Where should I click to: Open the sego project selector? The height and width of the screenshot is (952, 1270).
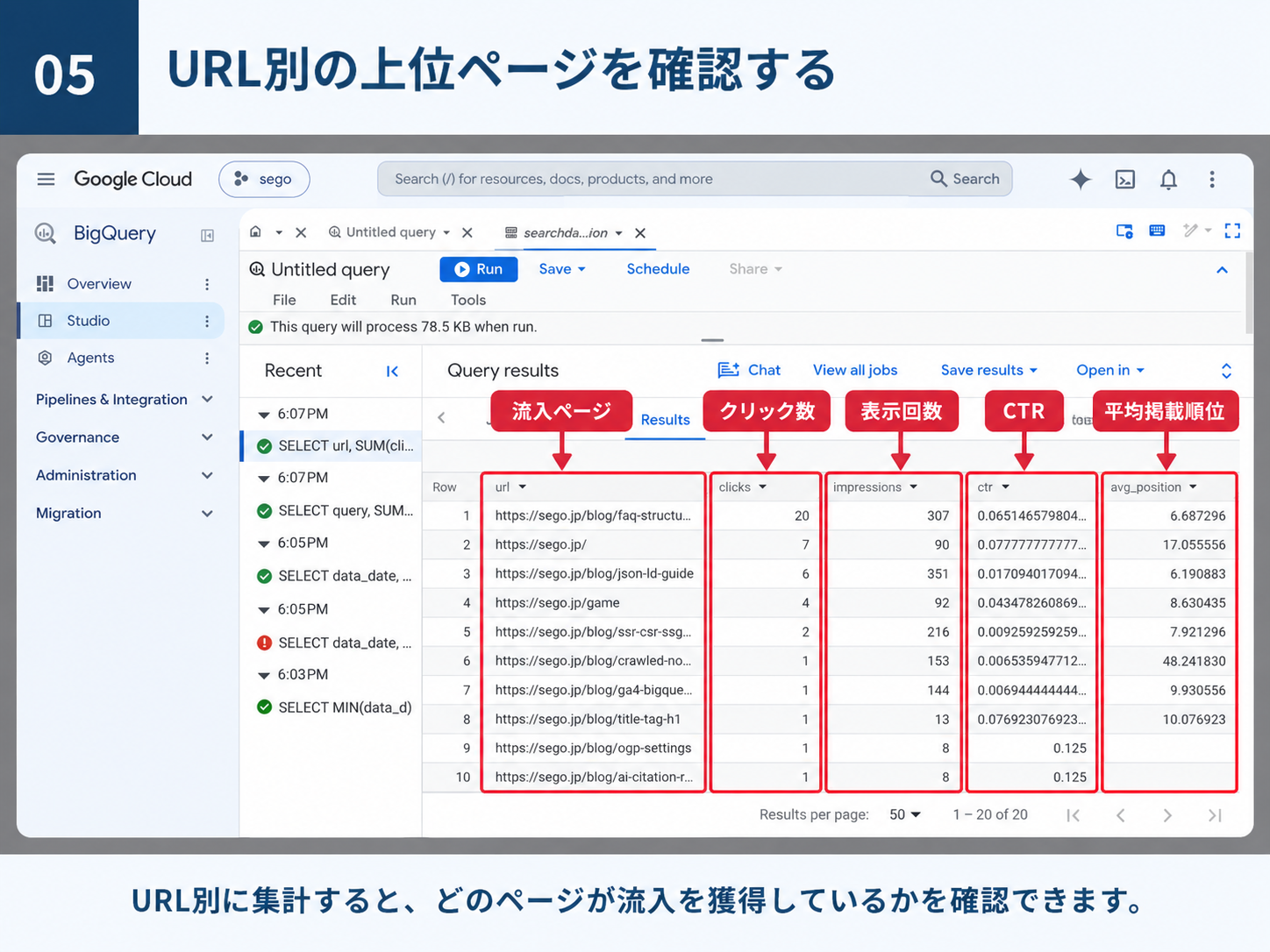click(264, 179)
